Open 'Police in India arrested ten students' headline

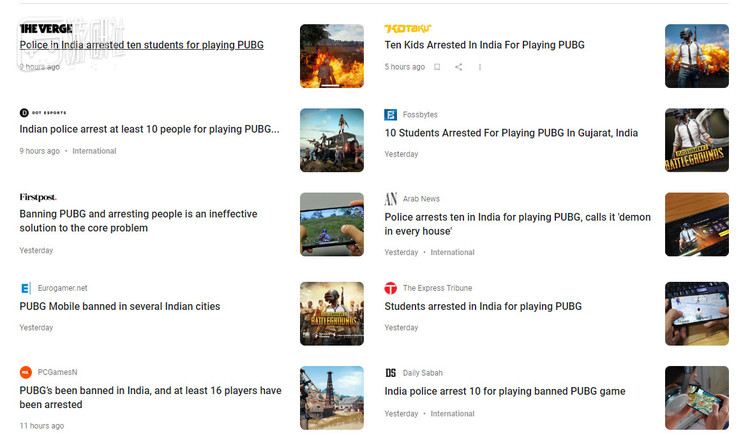coord(141,45)
